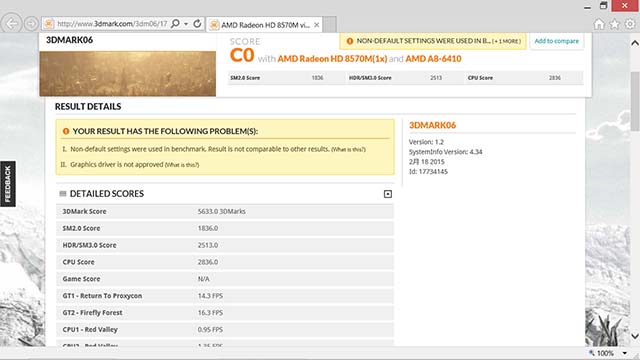Click the browser Back arrow button
Image resolution: width=640 pixels, height=360 pixels.
[12, 24]
